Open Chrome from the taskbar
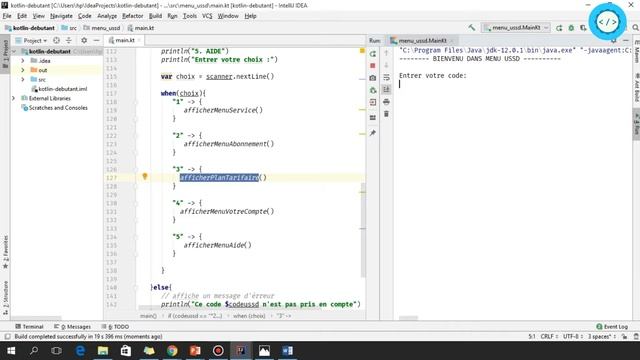The image size is (640, 360). coord(172,351)
